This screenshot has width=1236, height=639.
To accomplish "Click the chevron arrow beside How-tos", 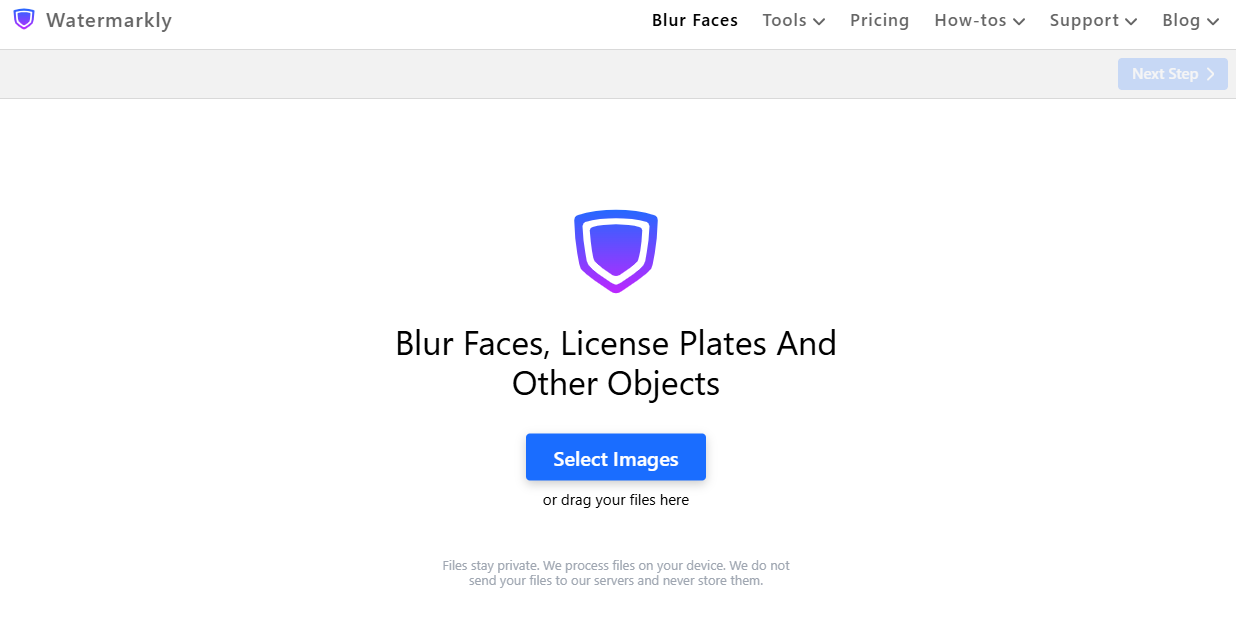I will click(1019, 22).
